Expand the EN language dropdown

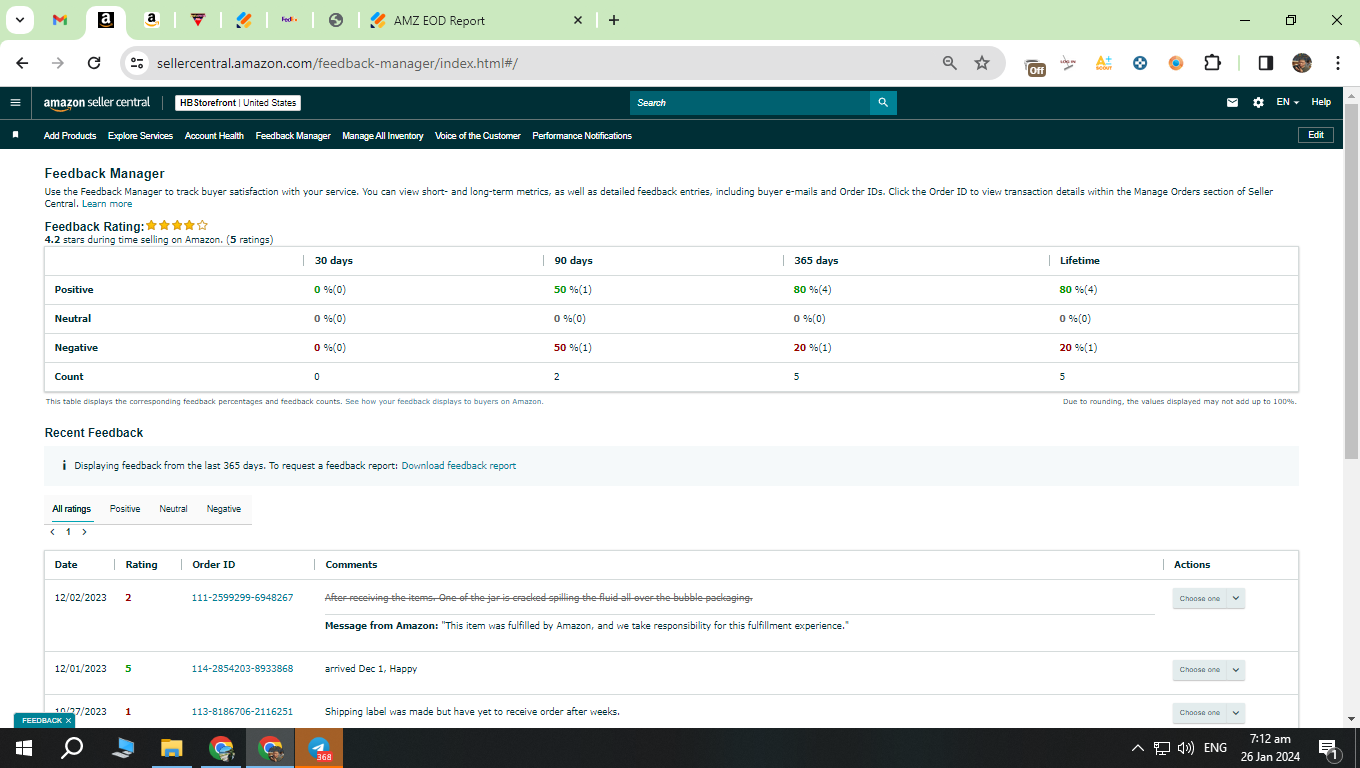[x=1288, y=102]
